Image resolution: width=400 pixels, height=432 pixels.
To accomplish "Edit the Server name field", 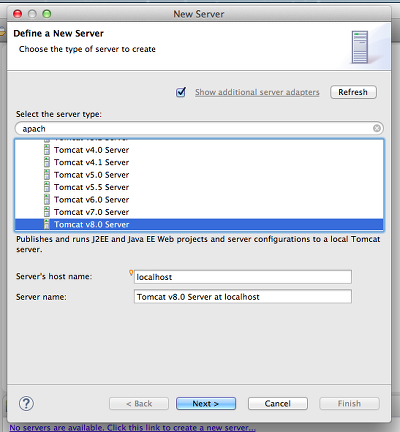I will pos(243,297).
